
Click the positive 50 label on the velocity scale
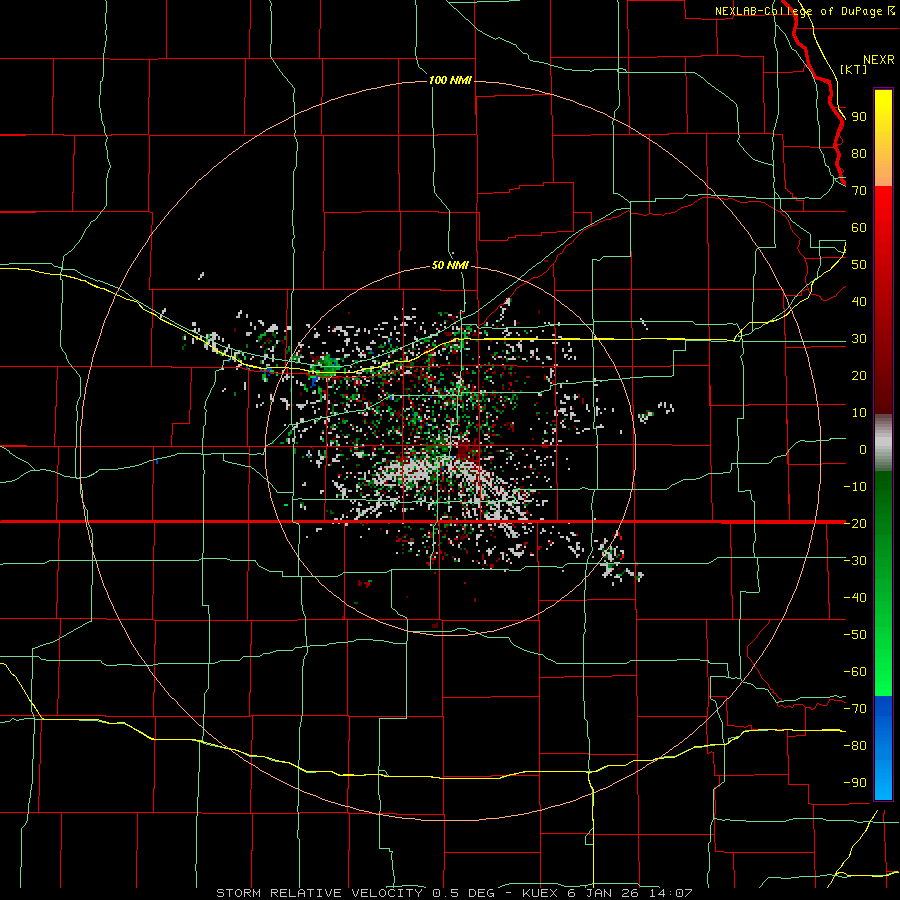click(x=859, y=265)
